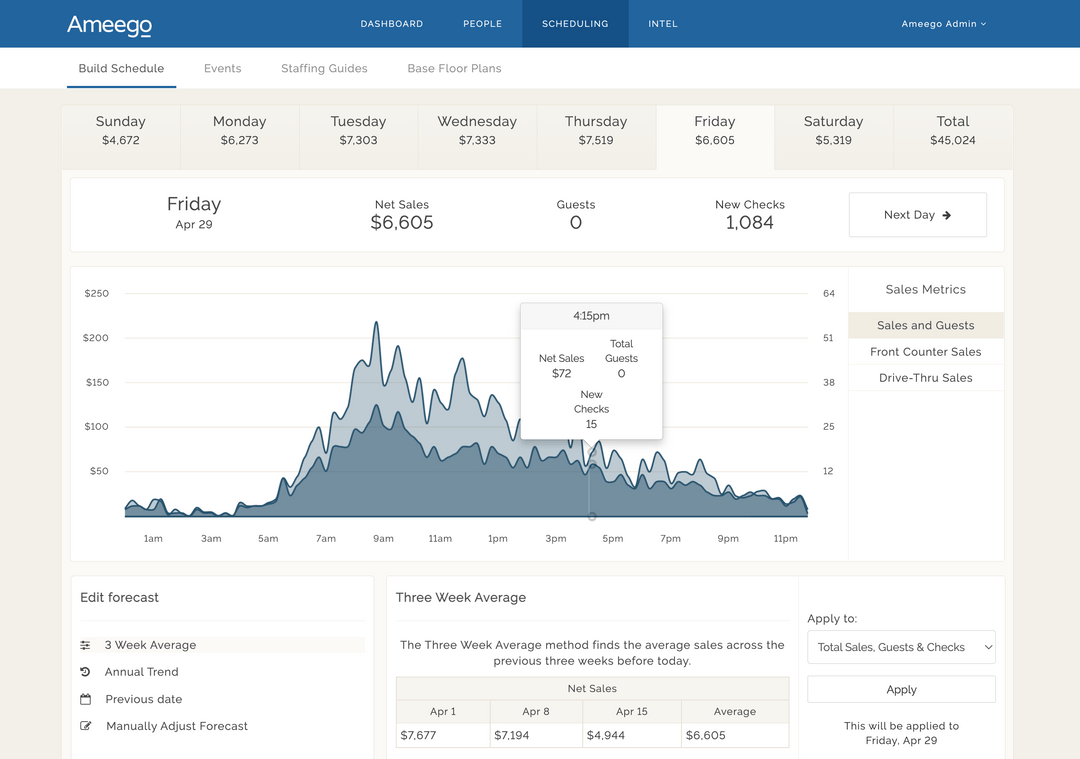Show Drive-Thru Sales metric

point(925,378)
